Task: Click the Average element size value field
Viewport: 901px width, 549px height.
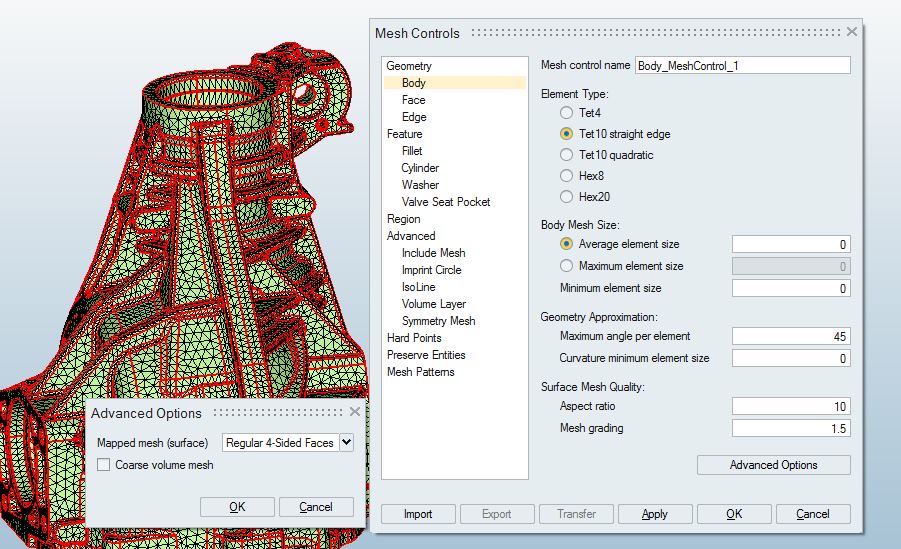Action: click(x=791, y=244)
